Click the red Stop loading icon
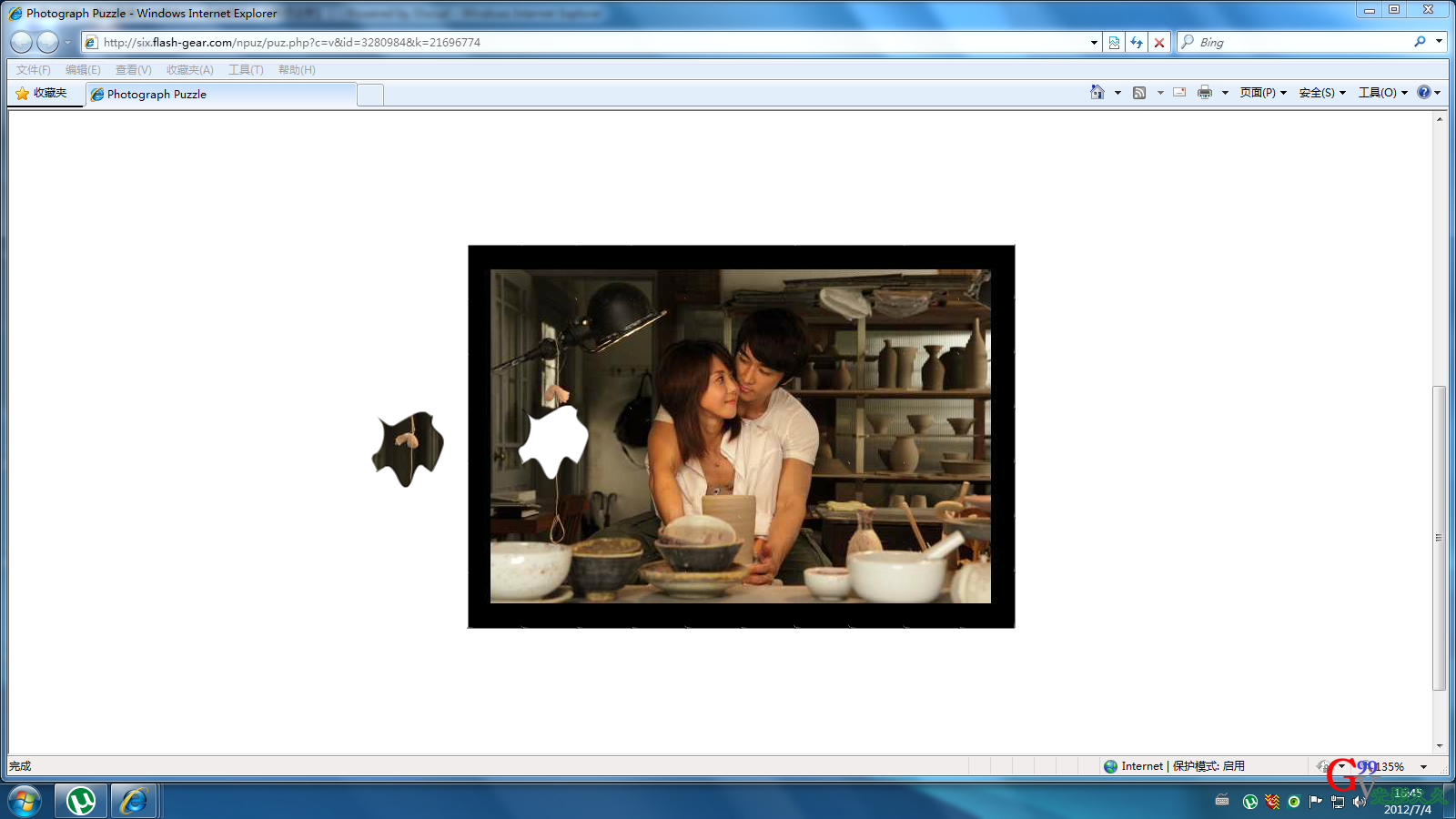 [x=1159, y=43]
